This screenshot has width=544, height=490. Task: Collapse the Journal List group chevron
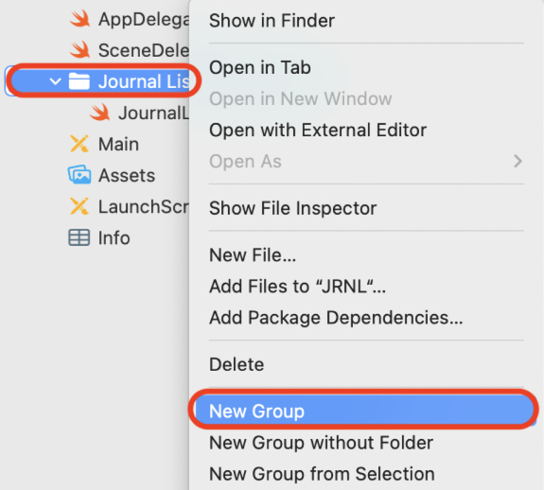point(55,82)
